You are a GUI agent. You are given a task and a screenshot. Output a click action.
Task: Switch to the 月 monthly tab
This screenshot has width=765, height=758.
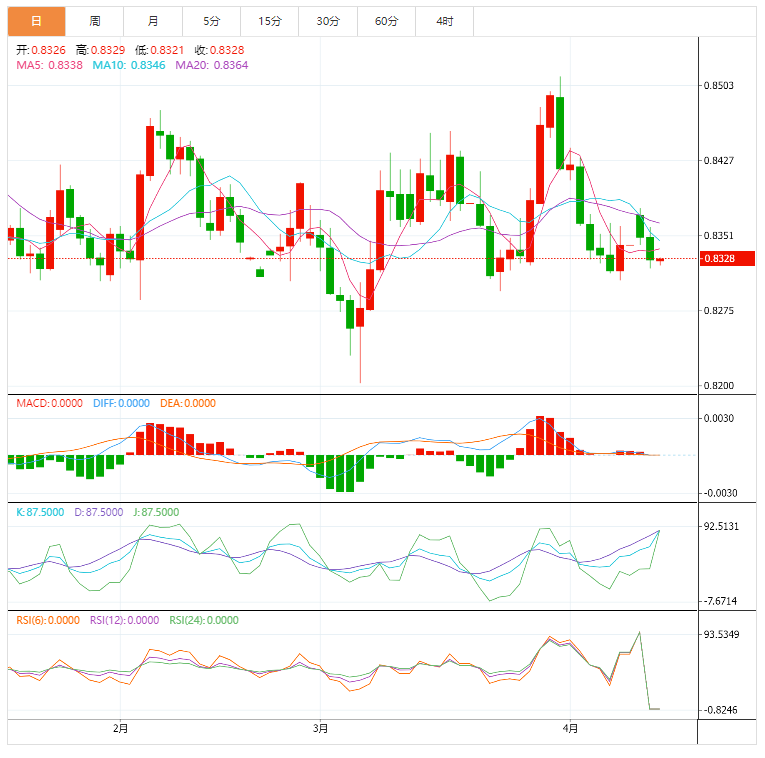tap(153, 21)
